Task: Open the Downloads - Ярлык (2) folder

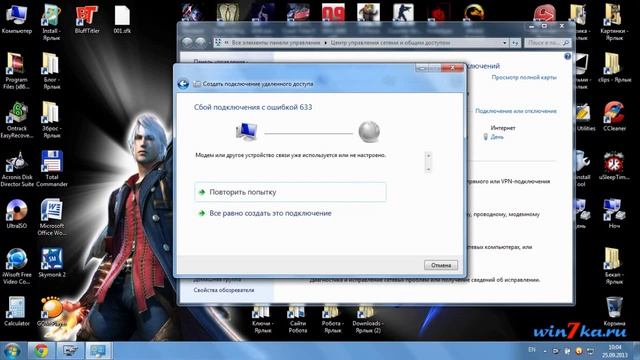Action: coord(367,320)
